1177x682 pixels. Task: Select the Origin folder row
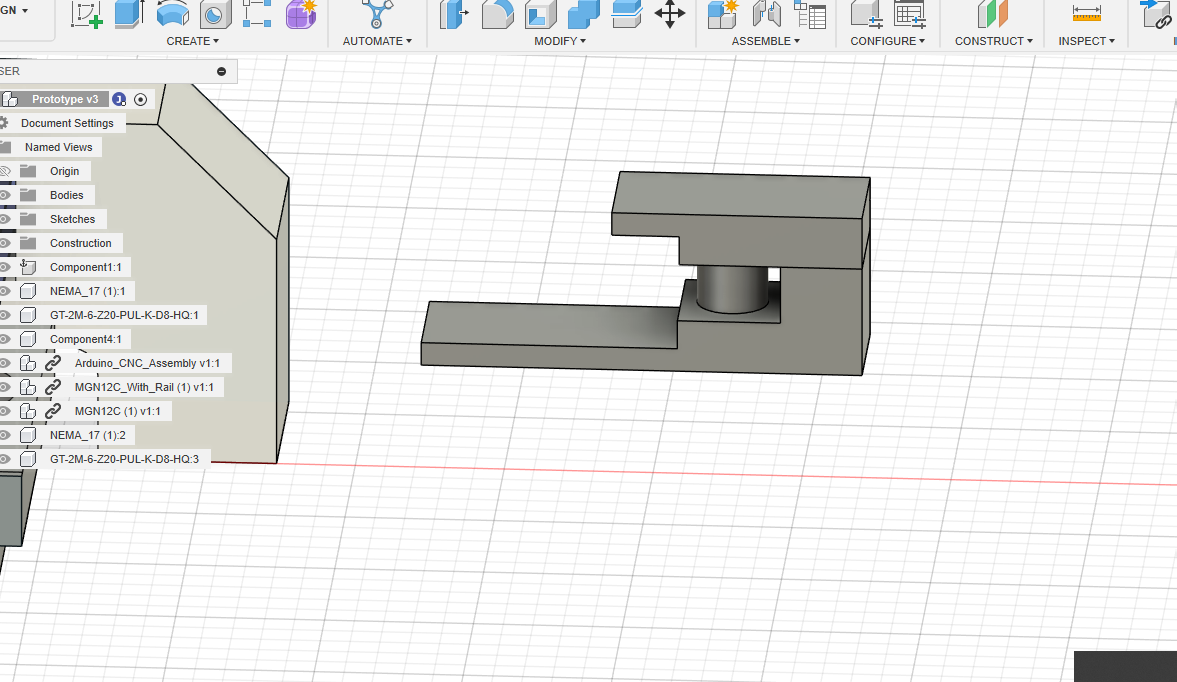click(x=65, y=171)
